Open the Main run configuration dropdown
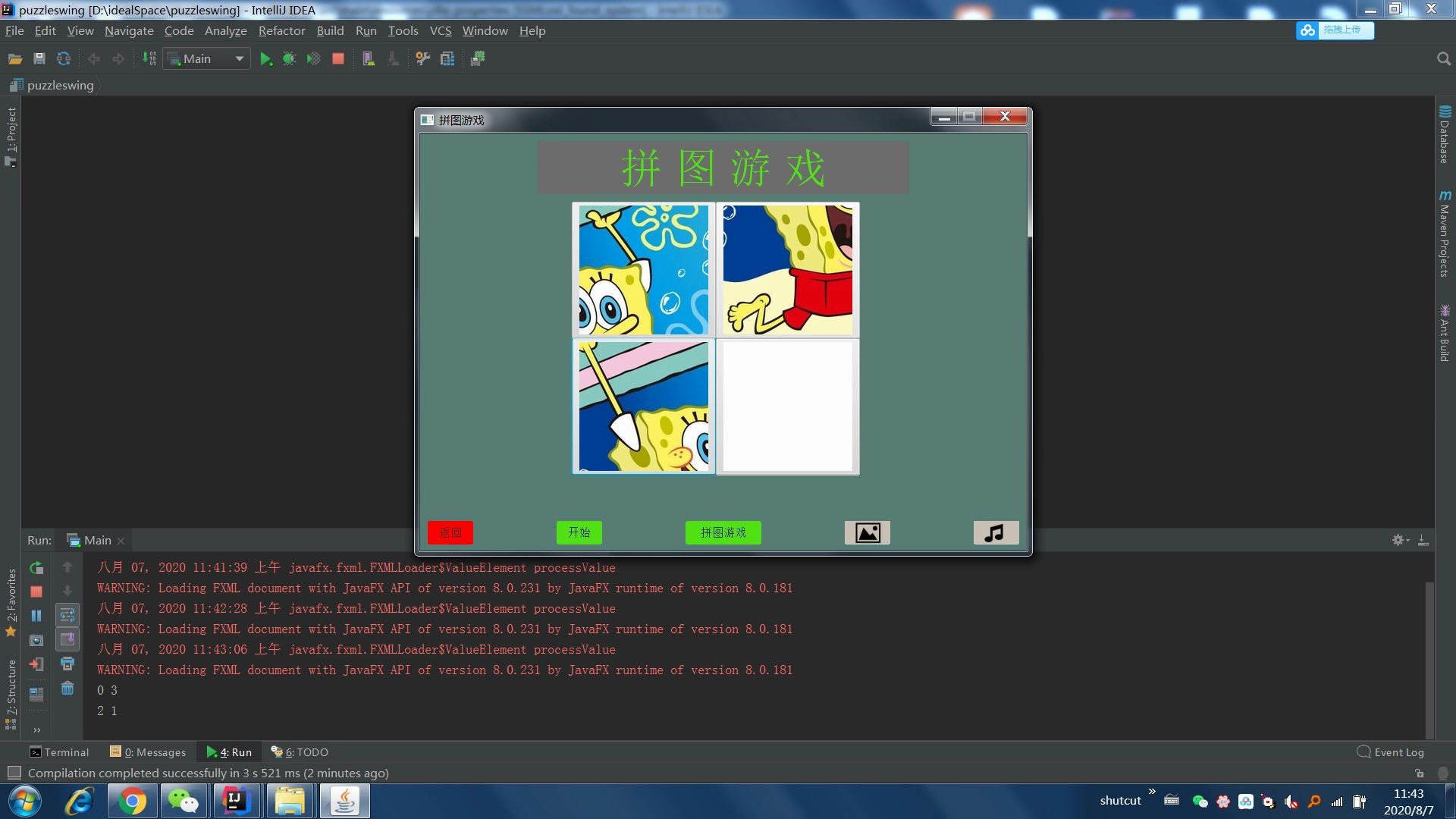The width and height of the screenshot is (1456, 819). pyautogui.click(x=207, y=59)
